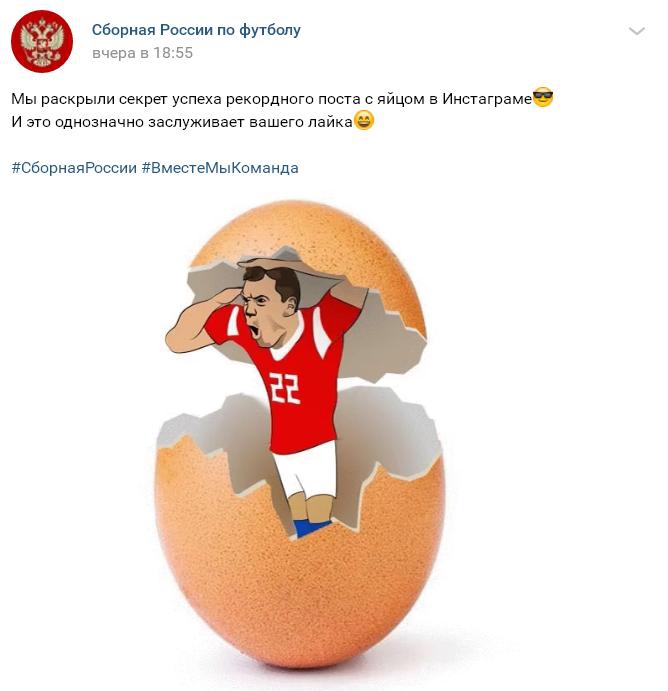Open the cracked egg image attachment
This screenshot has width=668, height=691.
point(300,434)
